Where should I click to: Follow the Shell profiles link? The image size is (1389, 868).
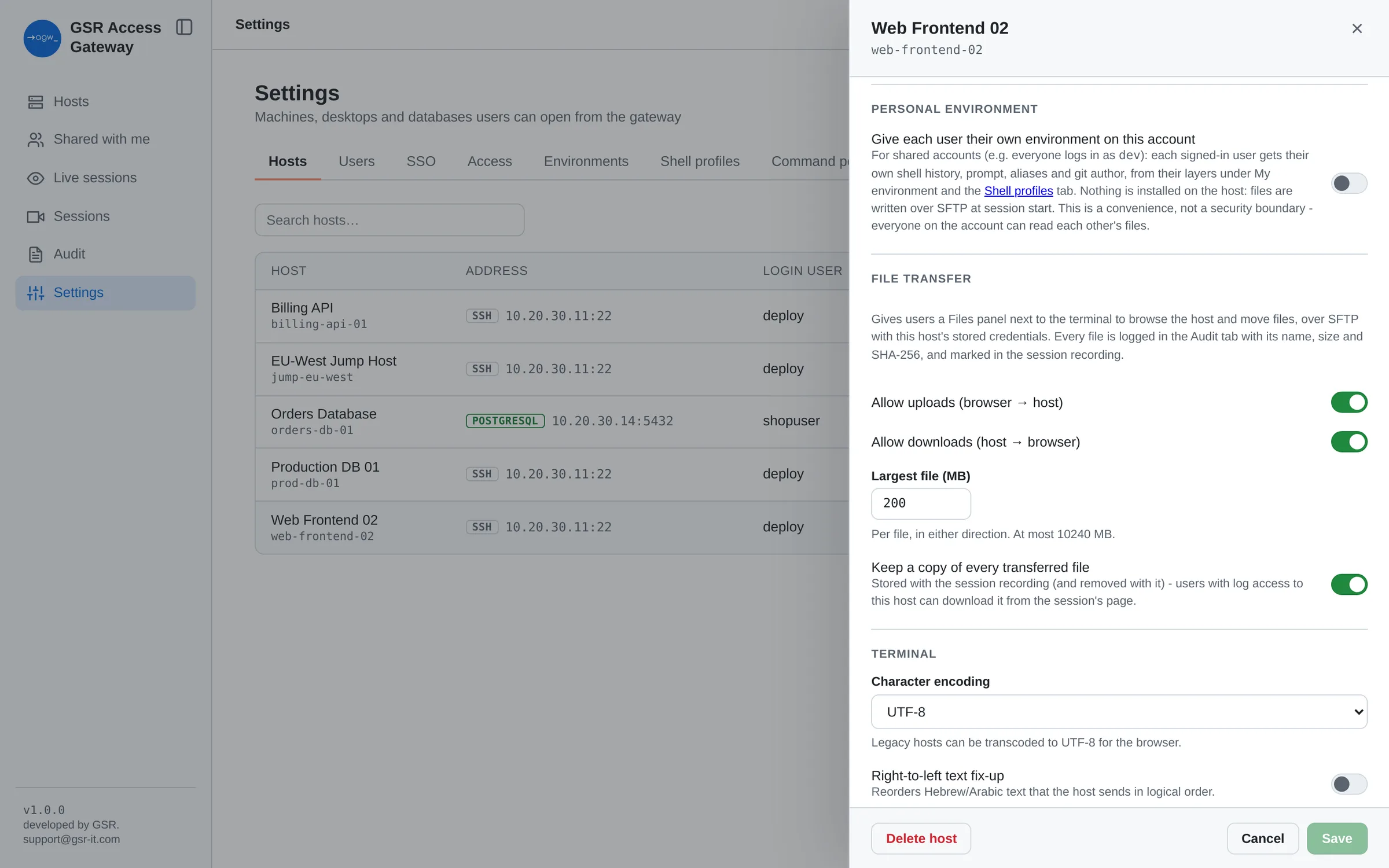tap(1019, 191)
